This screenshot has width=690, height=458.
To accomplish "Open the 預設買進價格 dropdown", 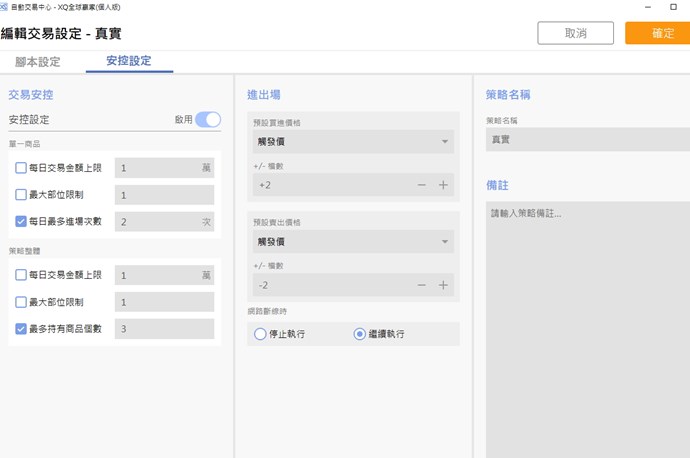I will coord(350,142).
